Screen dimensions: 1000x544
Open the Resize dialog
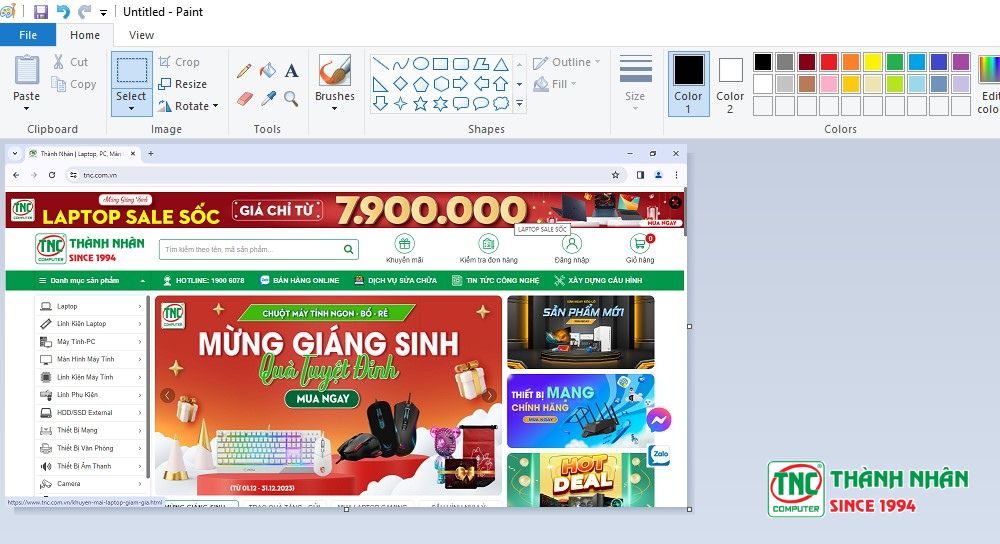coord(182,84)
